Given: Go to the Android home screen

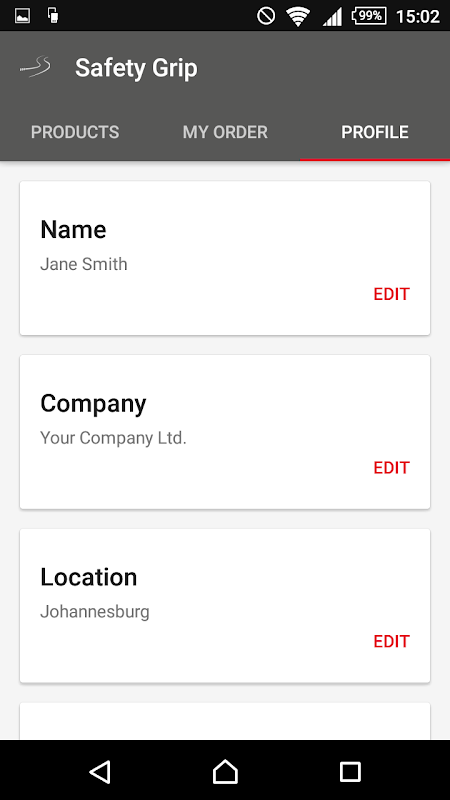Looking at the screenshot, I should (225, 771).
